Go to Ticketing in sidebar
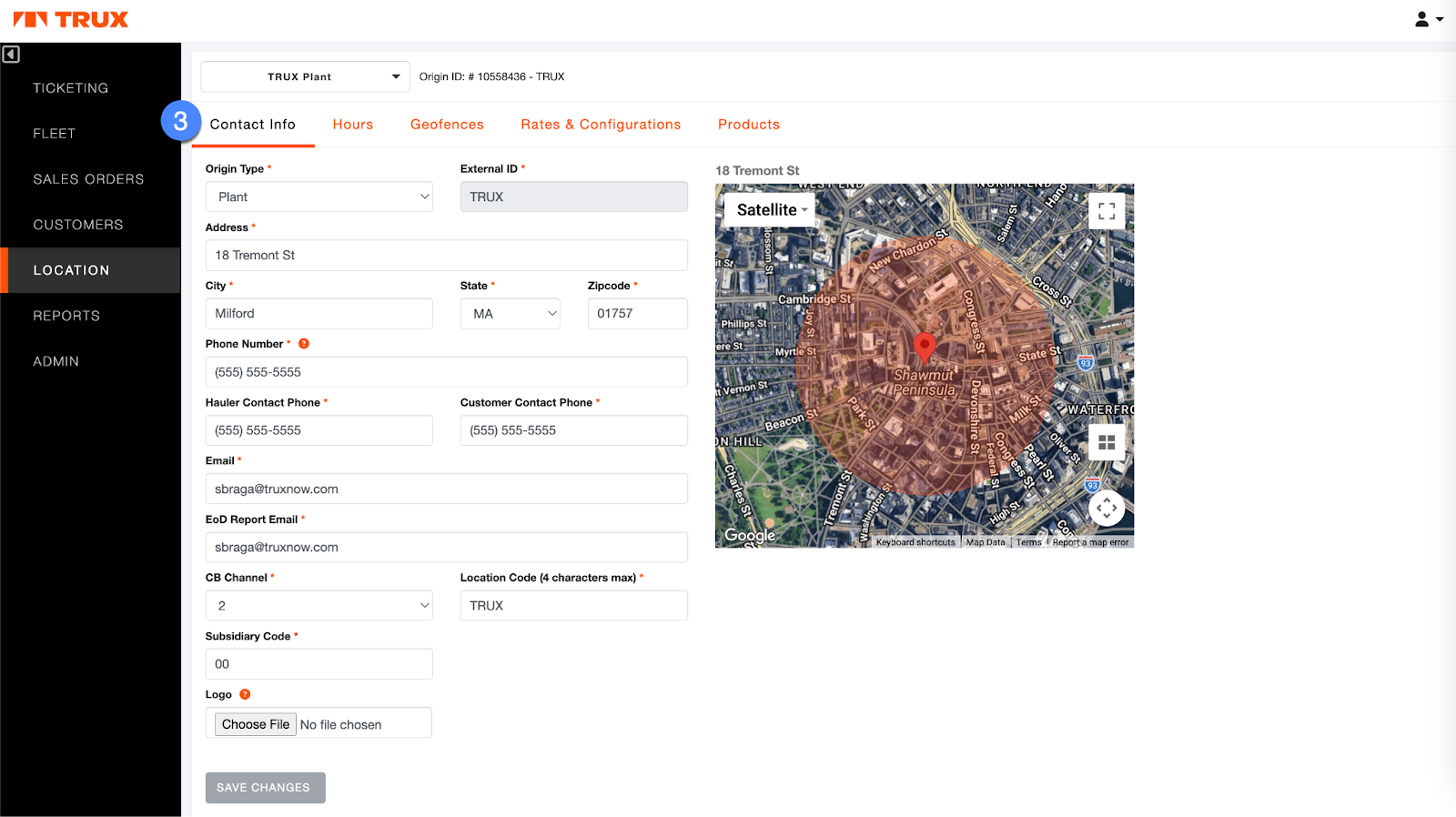This screenshot has width=1456, height=817. click(x=71, y=88)
